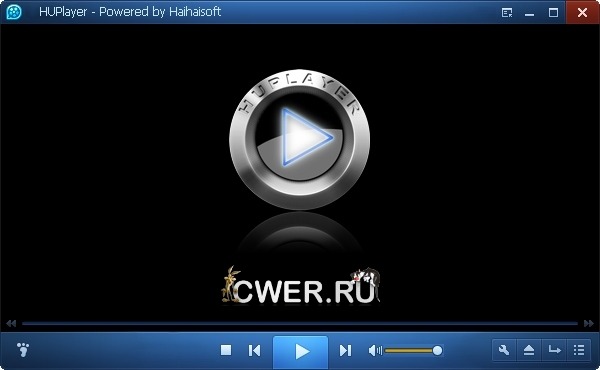Click the rewind double-arrow icon by the seek bar
This screenshot has height=370, width=600.
pos(11,323)
